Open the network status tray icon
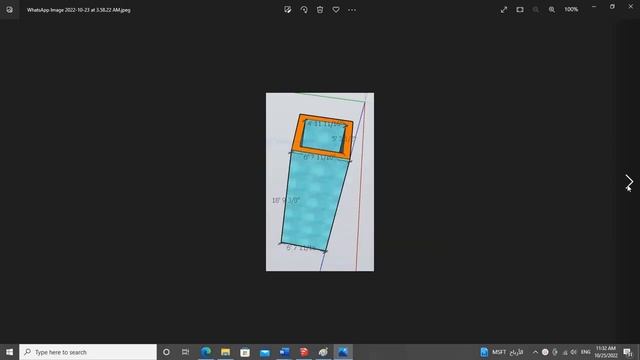Image resolution: width=640 pixels, height=360 pixels. coord(565,352)
